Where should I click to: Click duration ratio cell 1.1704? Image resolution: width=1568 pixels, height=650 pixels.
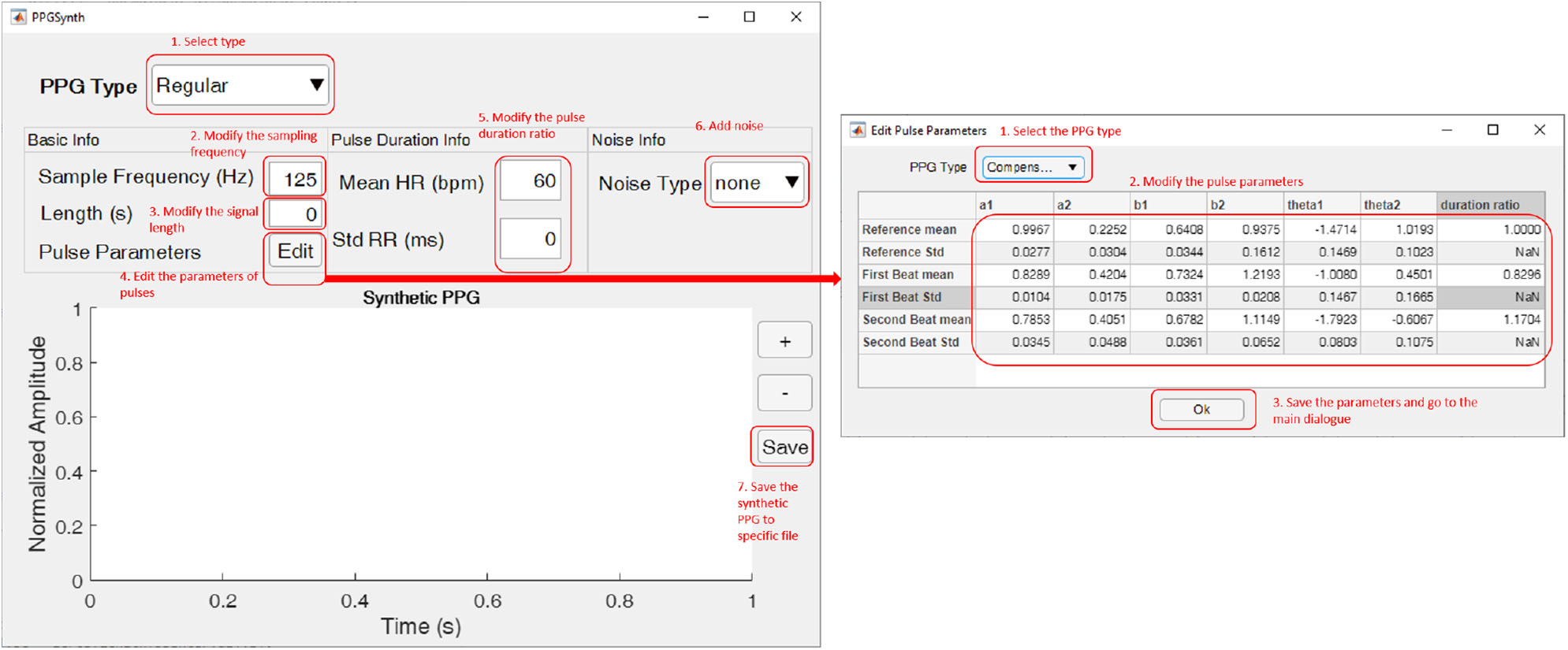point(1490,319)
